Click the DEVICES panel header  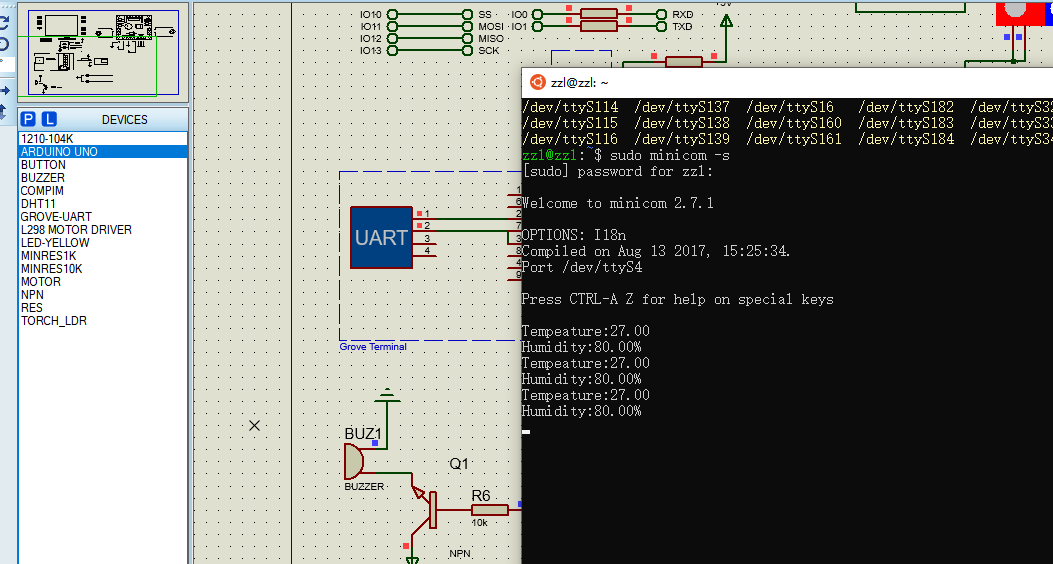(124, 120)
